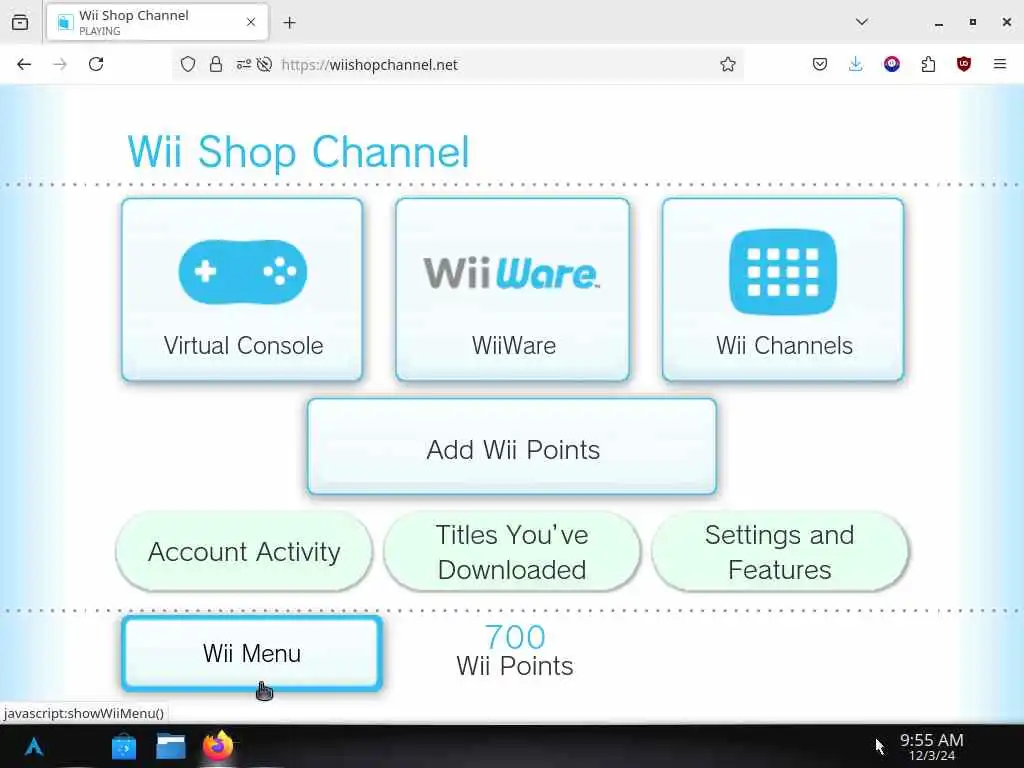Open the tracking protection shield icon
Viewport: 1024px width, 768px height.
coord(188,65)
